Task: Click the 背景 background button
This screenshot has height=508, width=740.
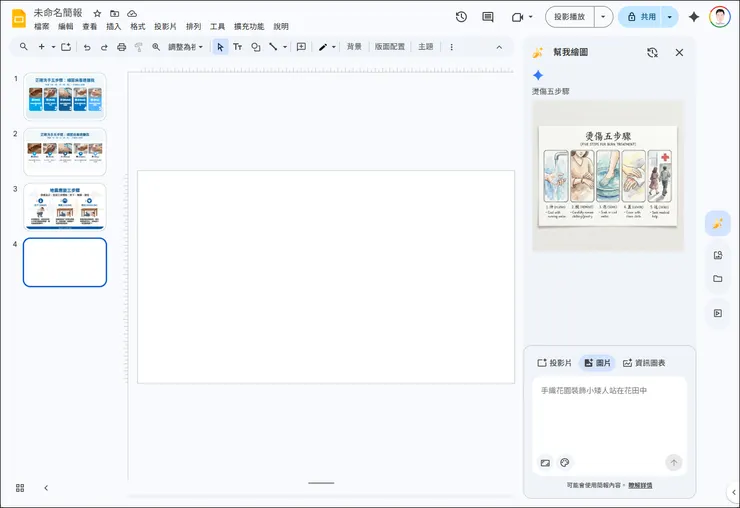Action: click(x=354, y=47)
